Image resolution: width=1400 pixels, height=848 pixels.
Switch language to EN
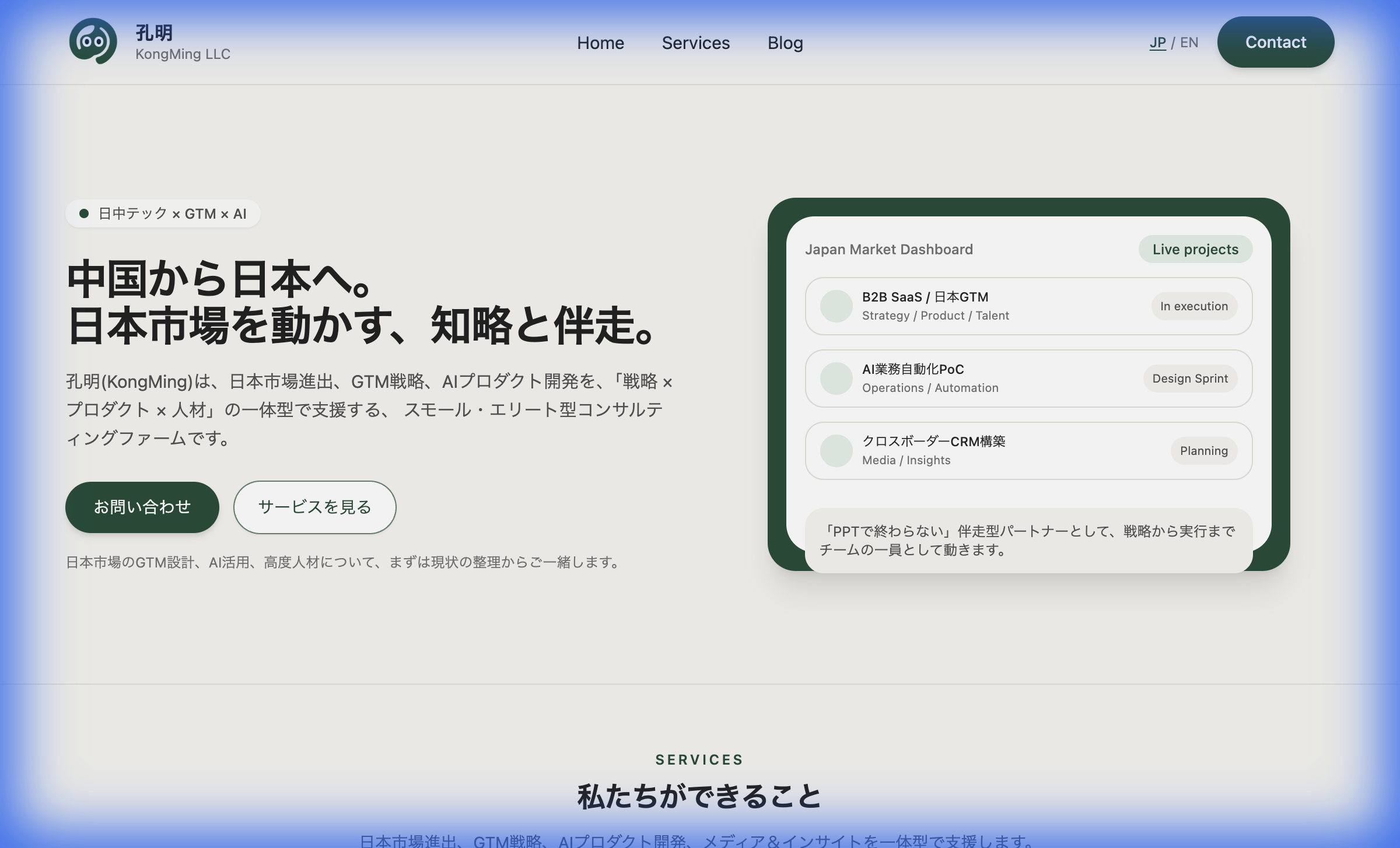(1189, 42)
